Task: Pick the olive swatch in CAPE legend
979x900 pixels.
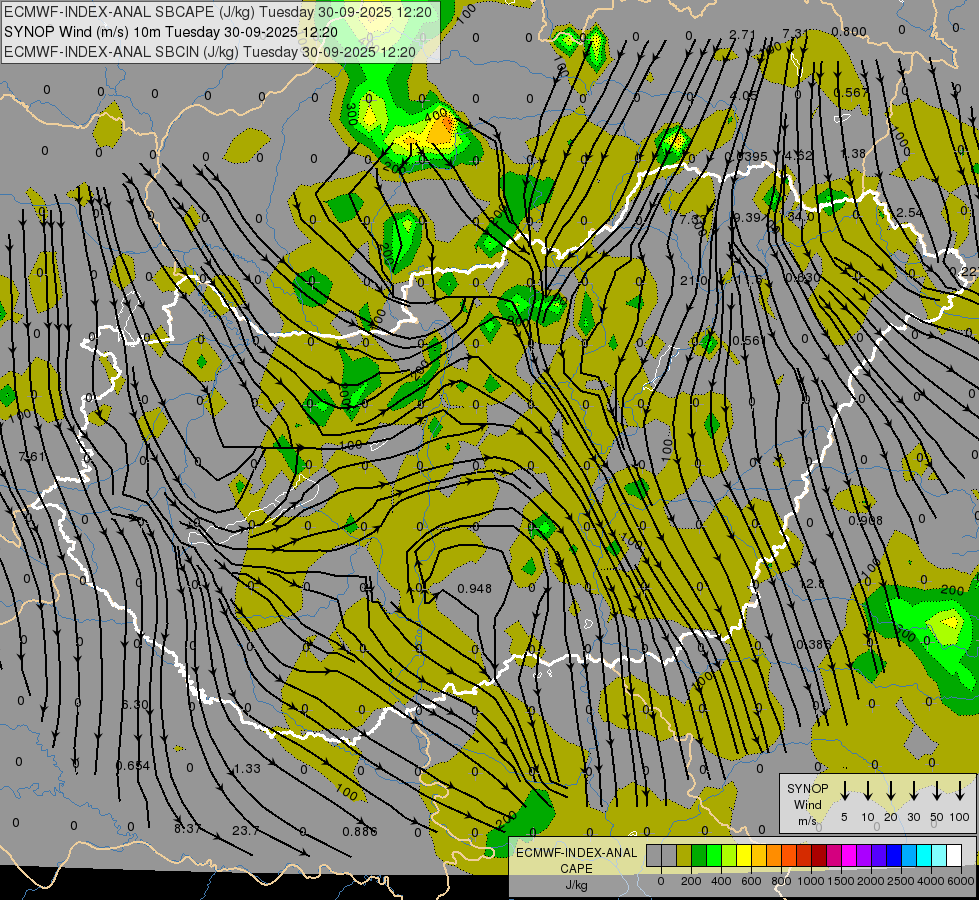Action: pos(684,855)
